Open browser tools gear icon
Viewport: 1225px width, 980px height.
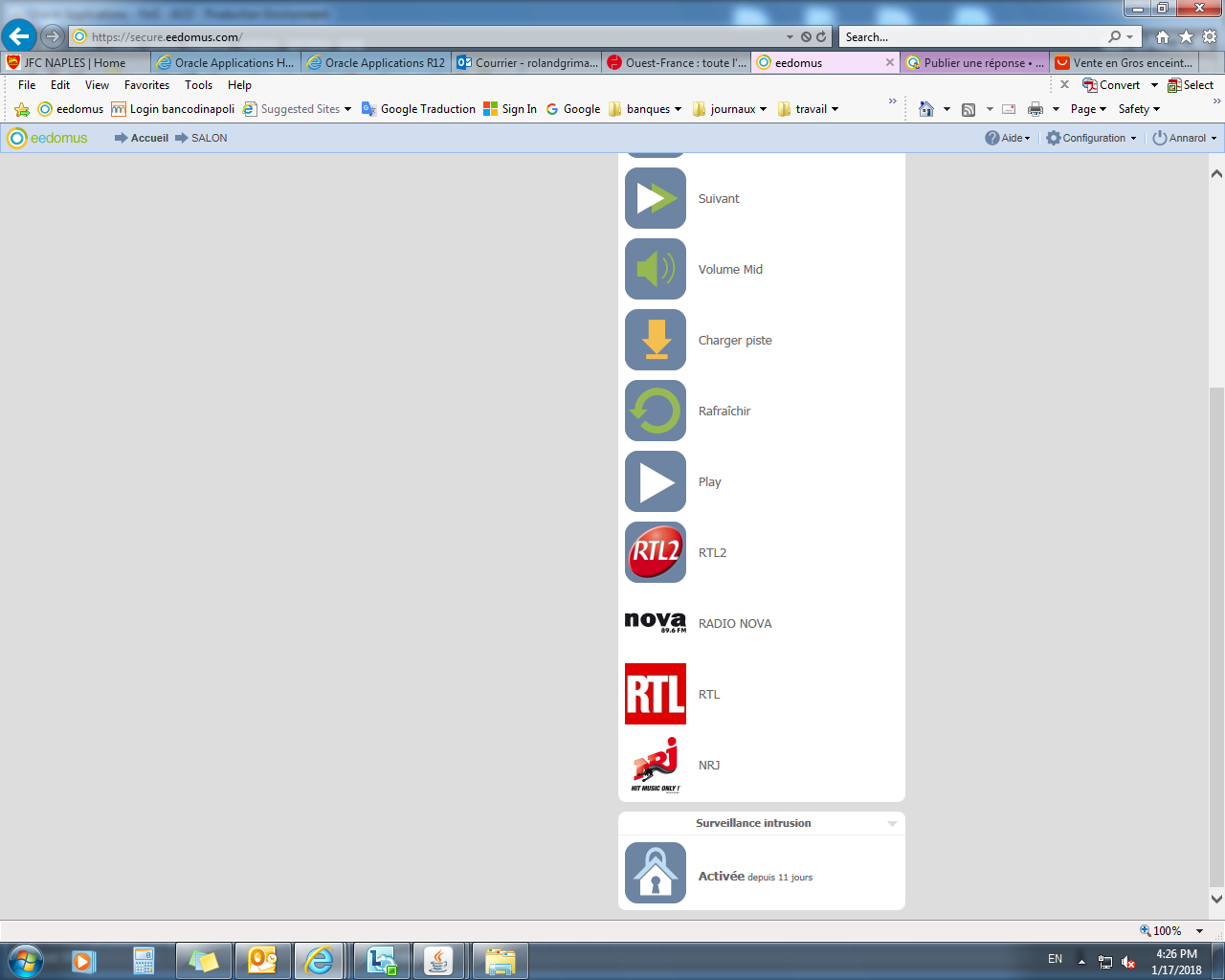(x=1210, y=36)
